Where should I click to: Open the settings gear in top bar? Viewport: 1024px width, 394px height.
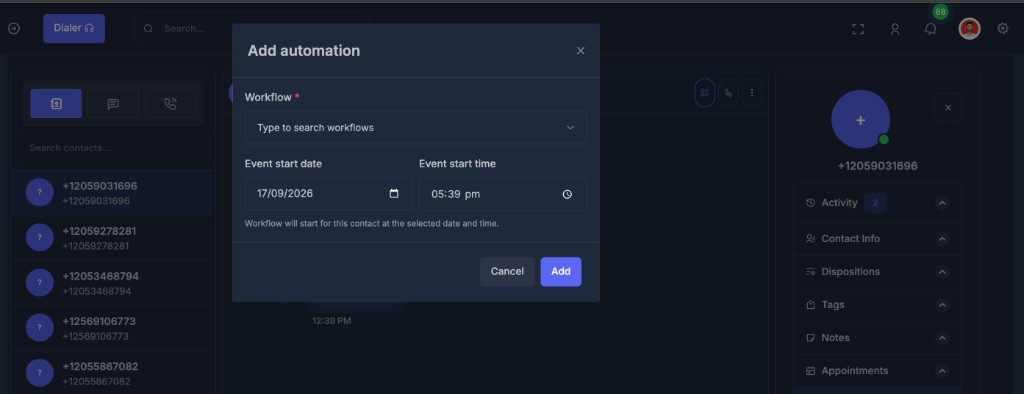(1002, 29)
